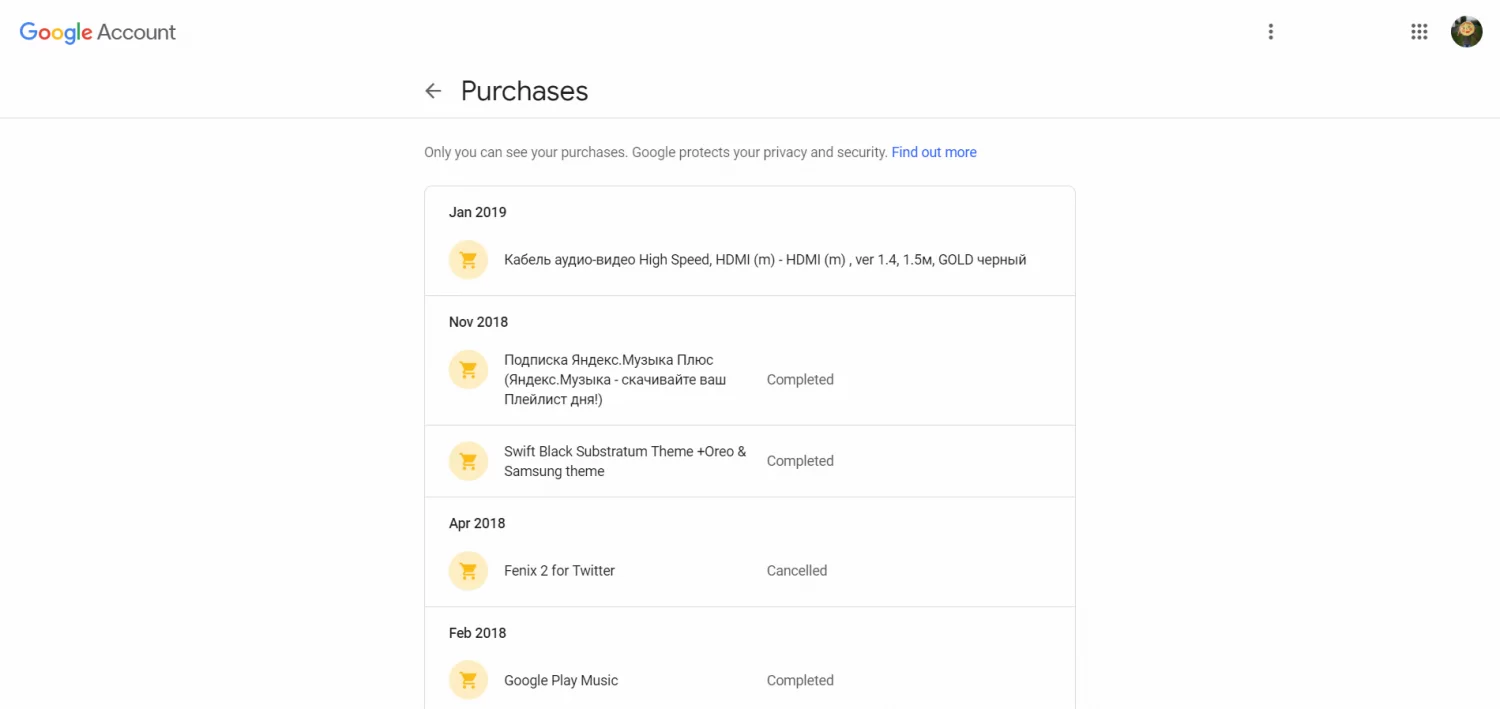
Task: Click the Google Account logo
Action: (x=98, y=32)
